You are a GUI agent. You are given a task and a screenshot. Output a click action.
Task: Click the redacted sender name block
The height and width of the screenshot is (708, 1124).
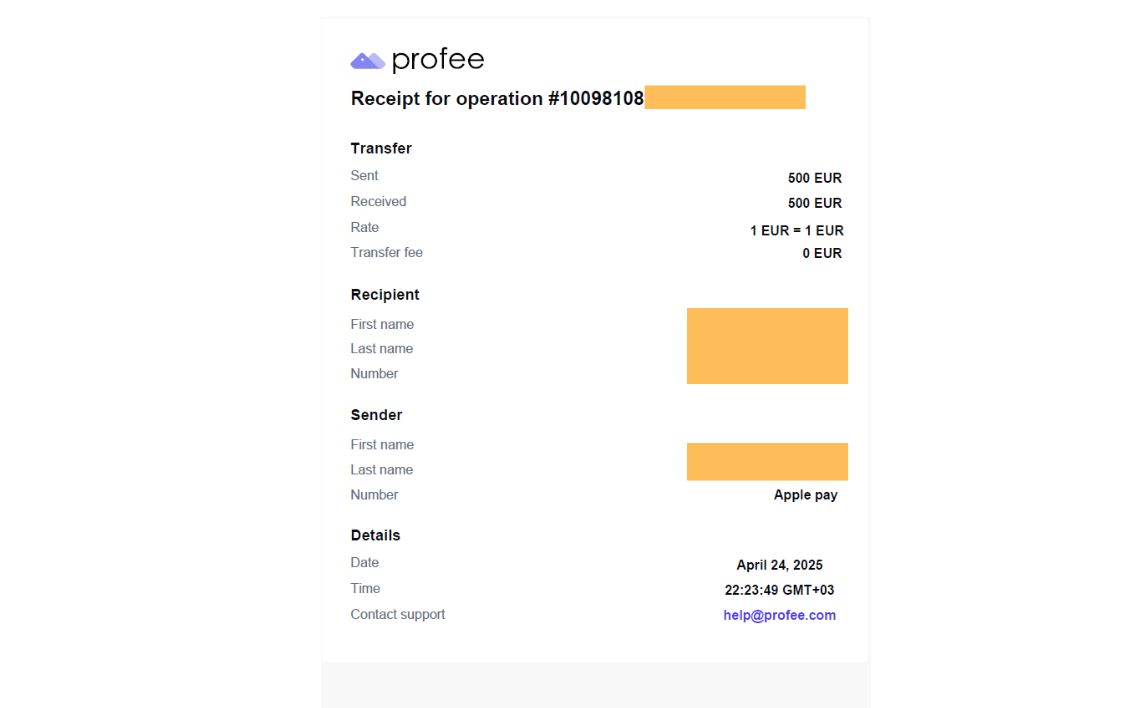(767, 461)
